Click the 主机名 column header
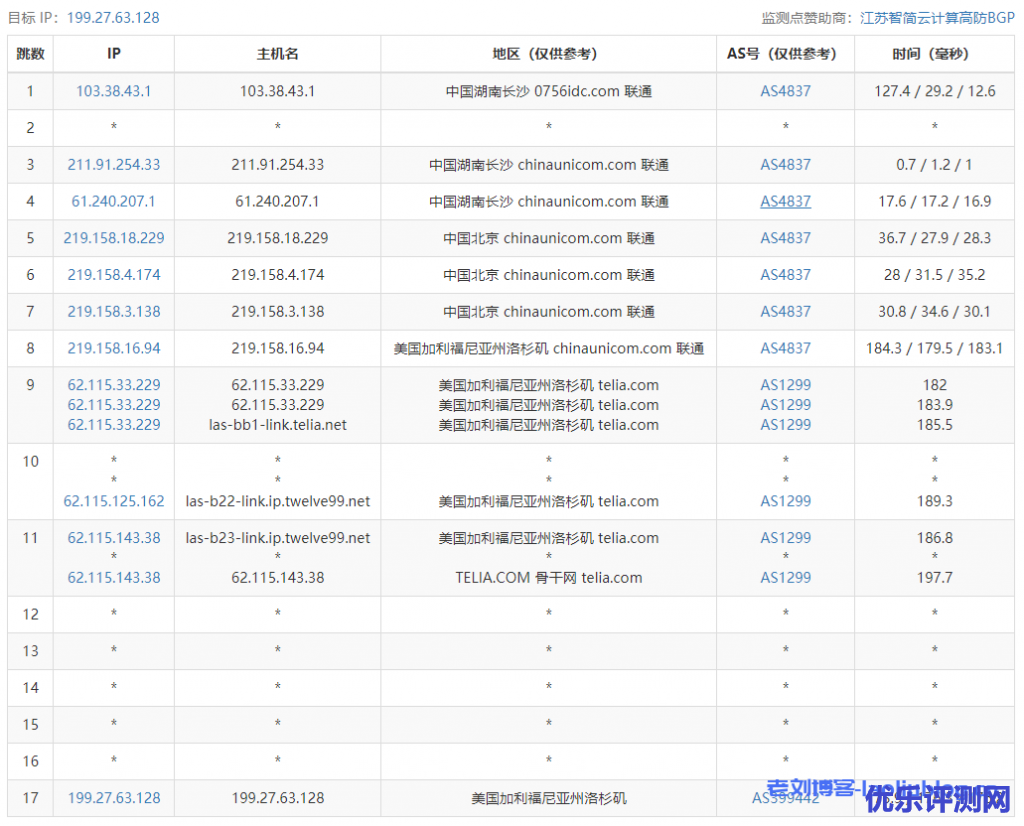The image size is (1024, 826). 277,54
